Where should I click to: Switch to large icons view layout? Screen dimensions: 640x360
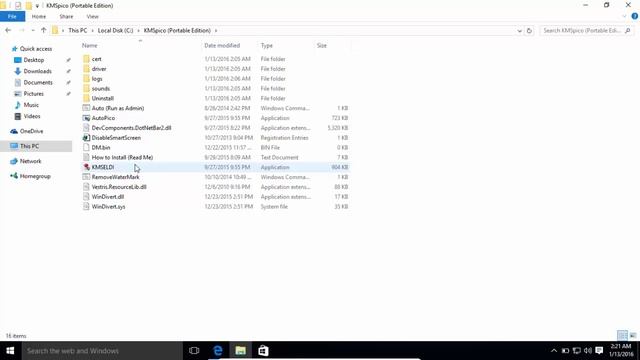(x=633, y=336)
